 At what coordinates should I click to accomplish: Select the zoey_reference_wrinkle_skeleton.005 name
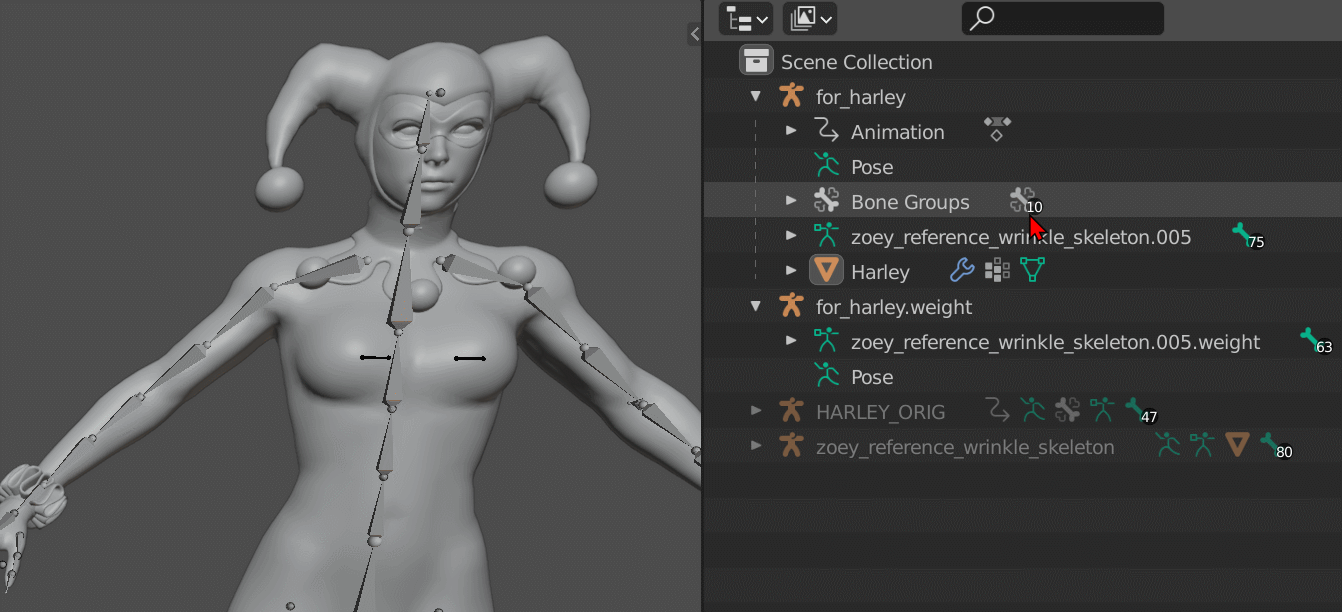tap(1021, 237)
